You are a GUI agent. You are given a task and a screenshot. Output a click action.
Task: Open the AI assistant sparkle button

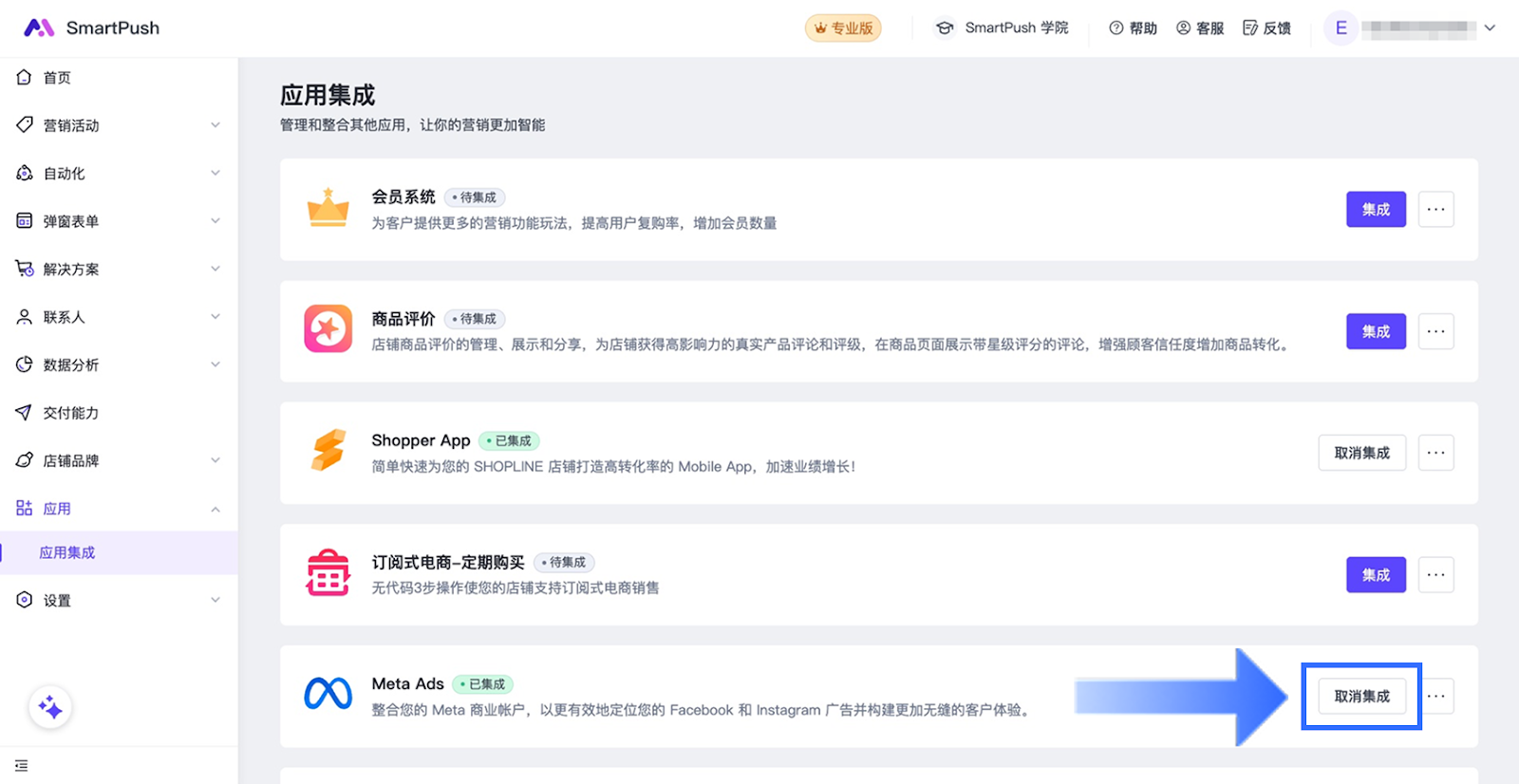click(50, 708)
